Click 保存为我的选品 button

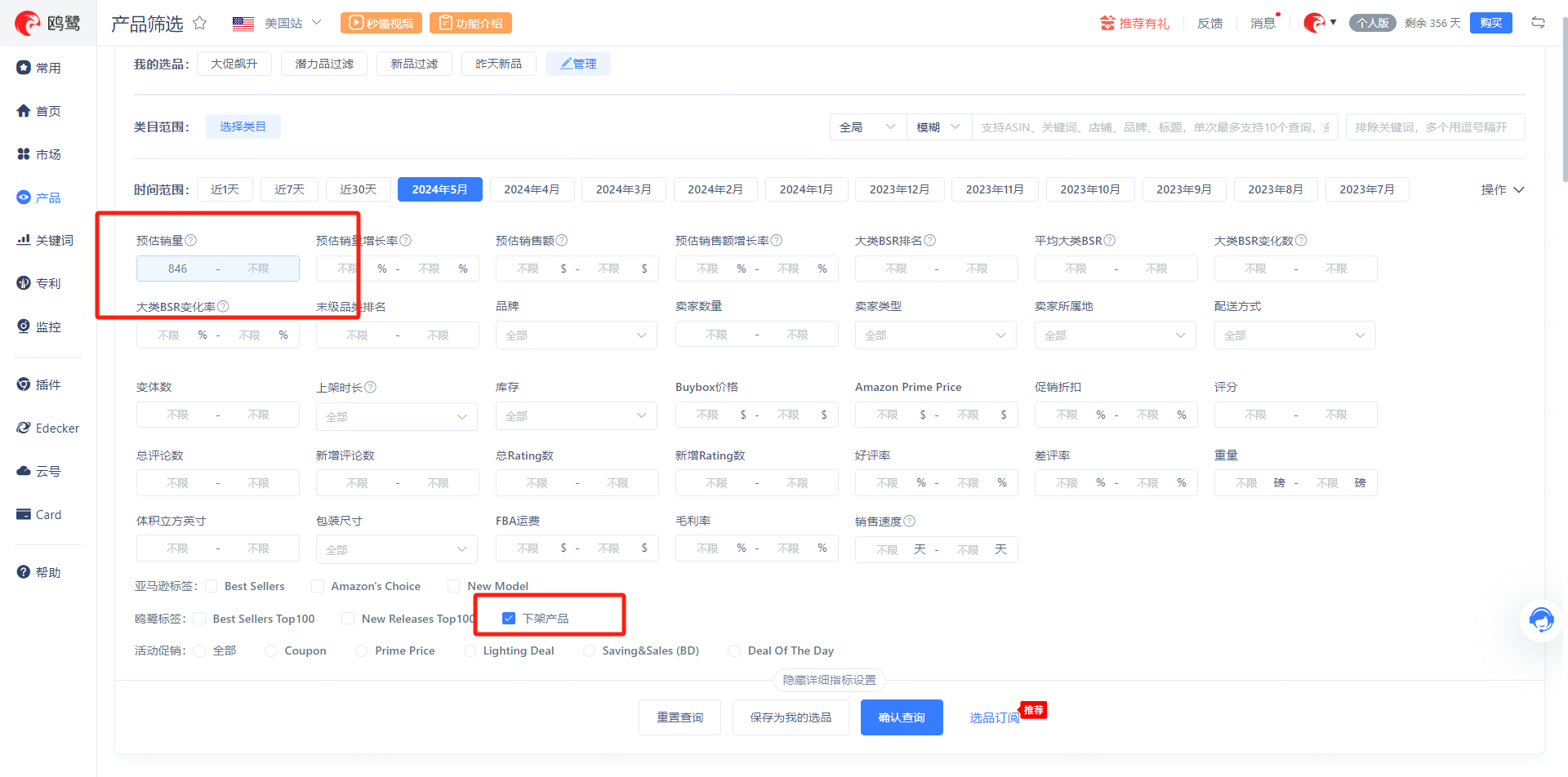pyautogui.click(x=791, y=717)
